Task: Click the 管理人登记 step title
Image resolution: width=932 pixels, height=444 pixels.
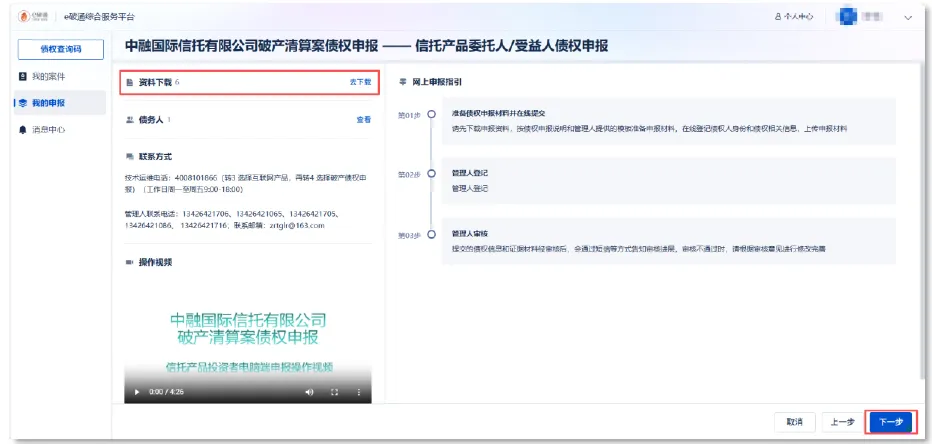Action: 470,173
